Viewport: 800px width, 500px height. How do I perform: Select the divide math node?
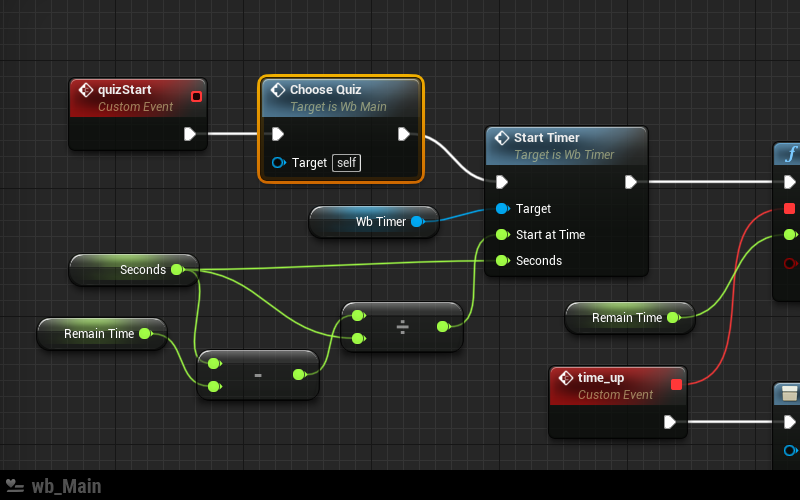click(x=402, y=327)
